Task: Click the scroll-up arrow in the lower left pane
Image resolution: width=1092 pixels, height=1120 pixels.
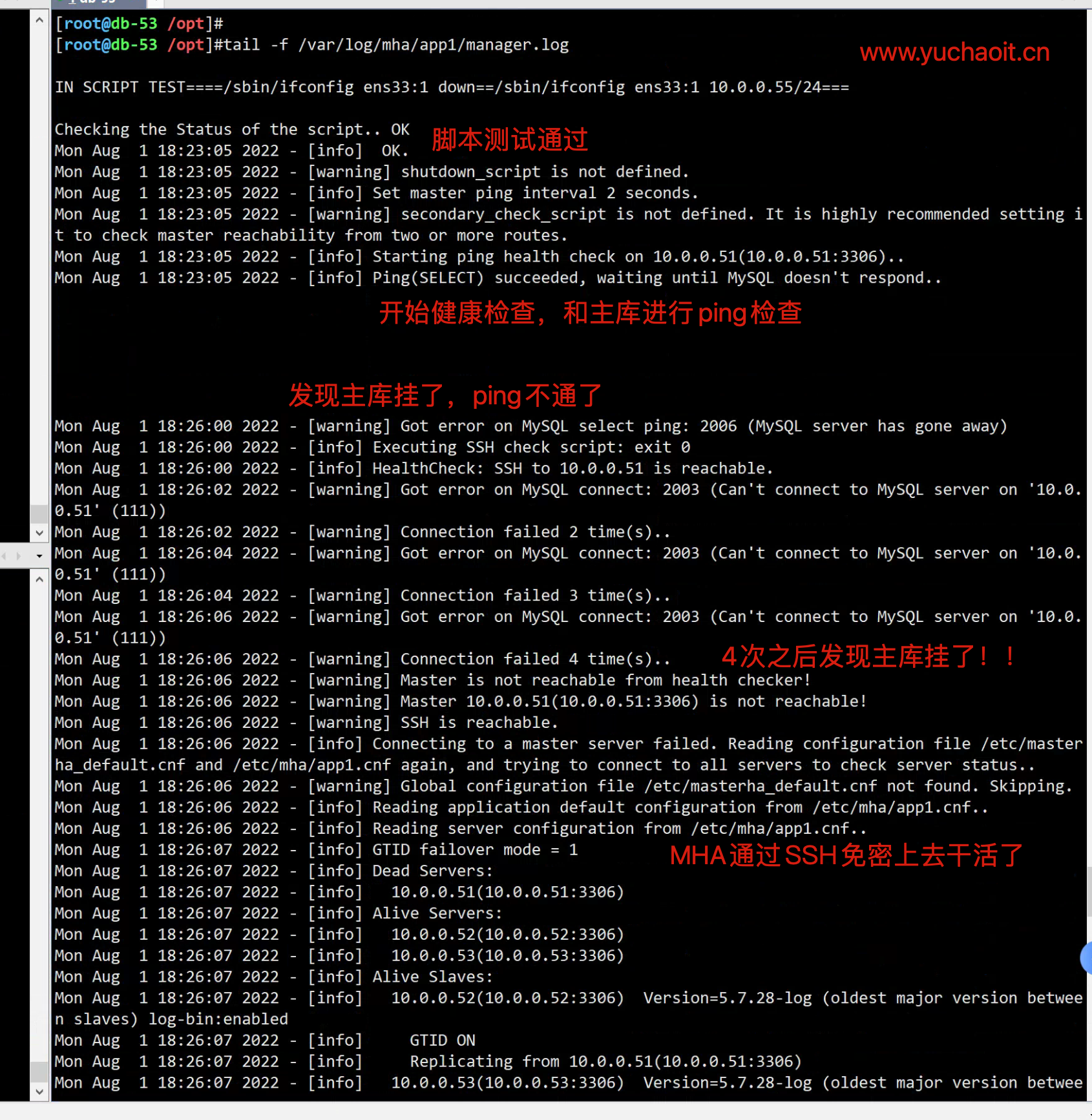Action: (x=39, y=579)
